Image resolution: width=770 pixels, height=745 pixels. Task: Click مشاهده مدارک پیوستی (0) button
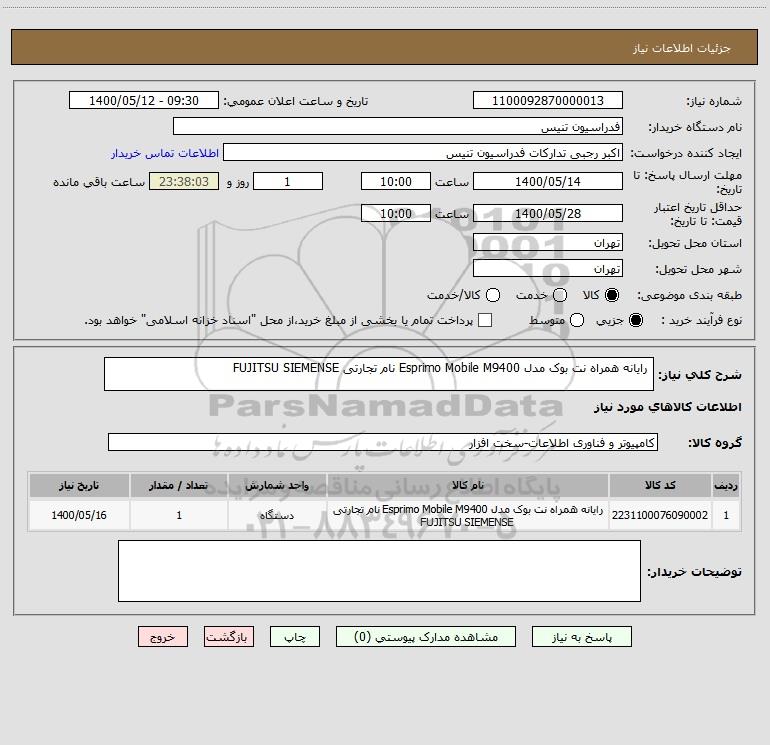[426, 637]
